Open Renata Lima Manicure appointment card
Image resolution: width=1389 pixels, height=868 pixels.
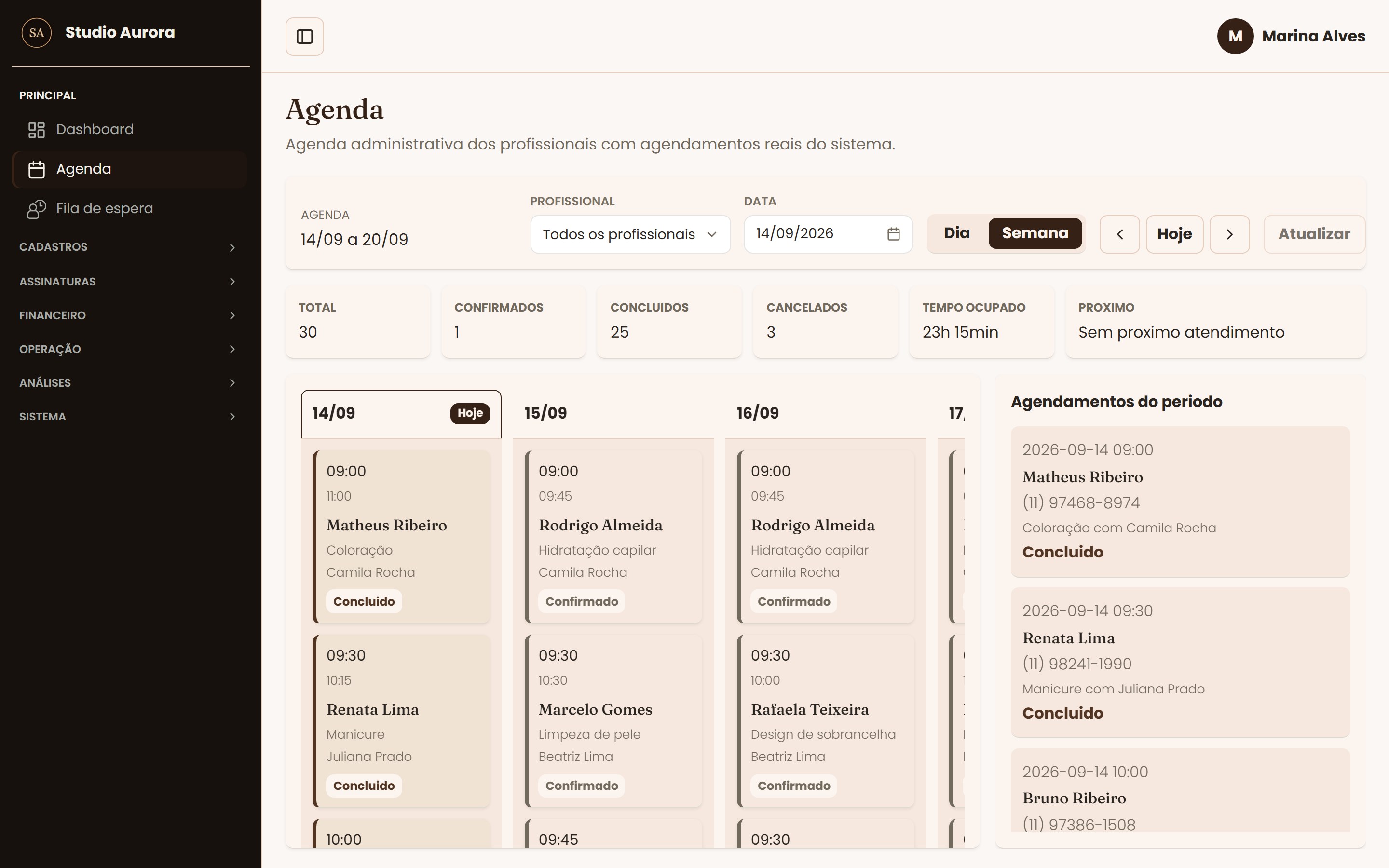point(401,721)
